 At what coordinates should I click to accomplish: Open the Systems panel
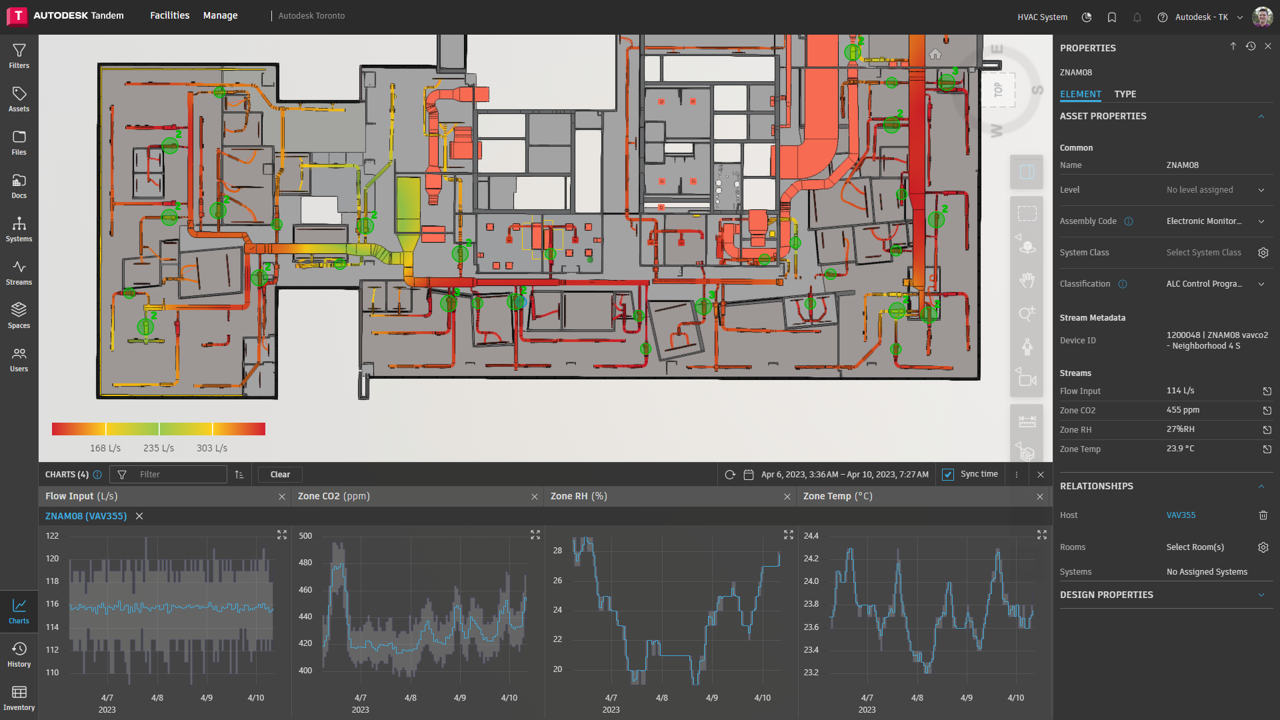click(19, 229)
